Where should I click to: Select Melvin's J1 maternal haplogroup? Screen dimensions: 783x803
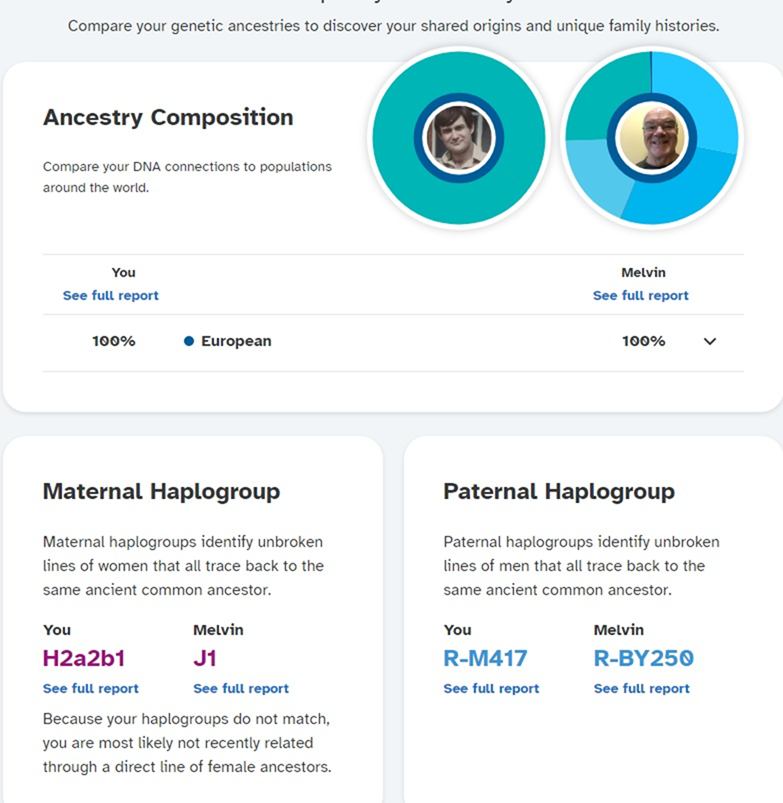tap(205, 658)
